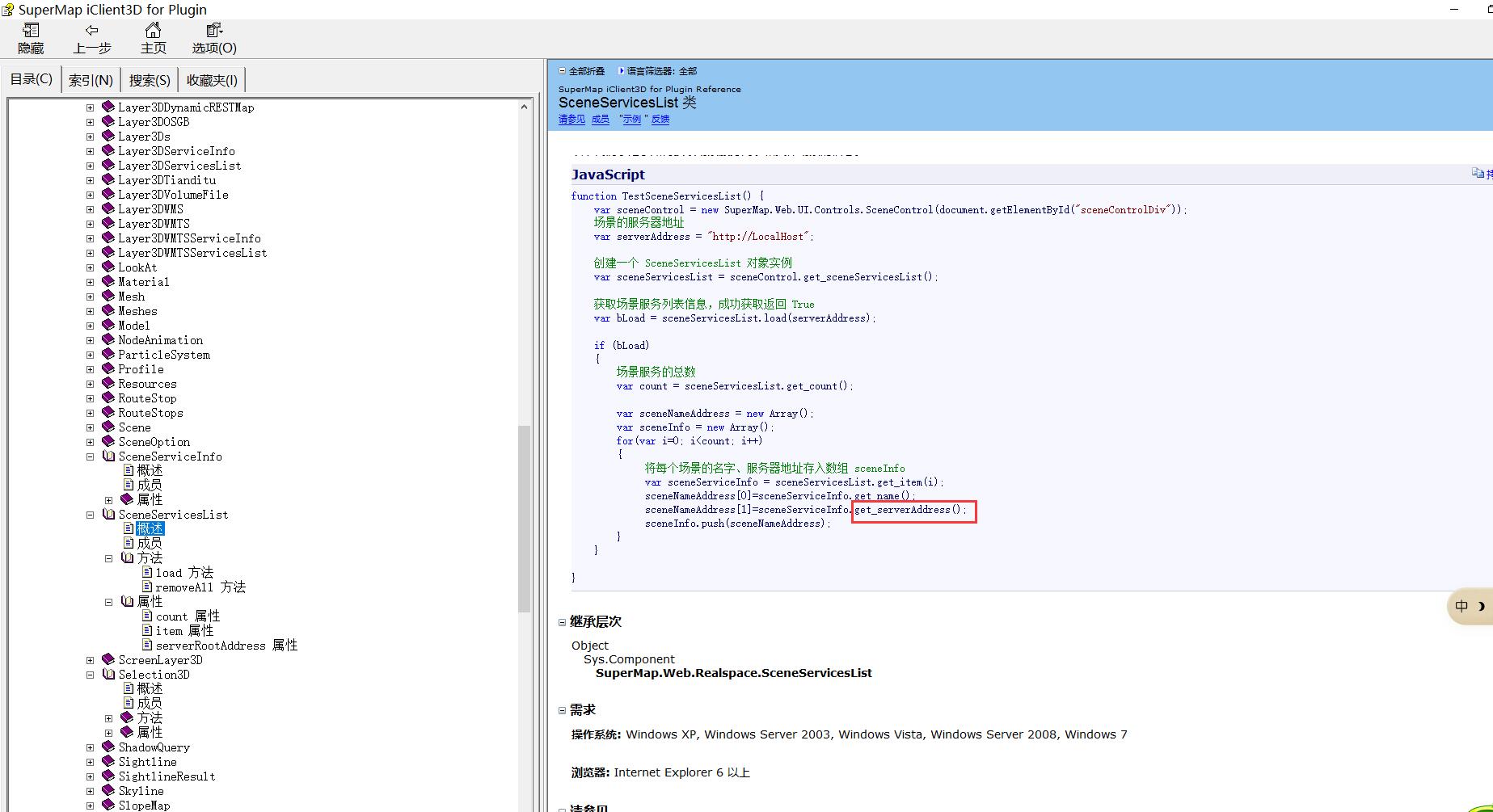The height and width of the screenshot is (812, 1493).
Task: Select the NodeAnimation book icon
Action: click(108, 339)
